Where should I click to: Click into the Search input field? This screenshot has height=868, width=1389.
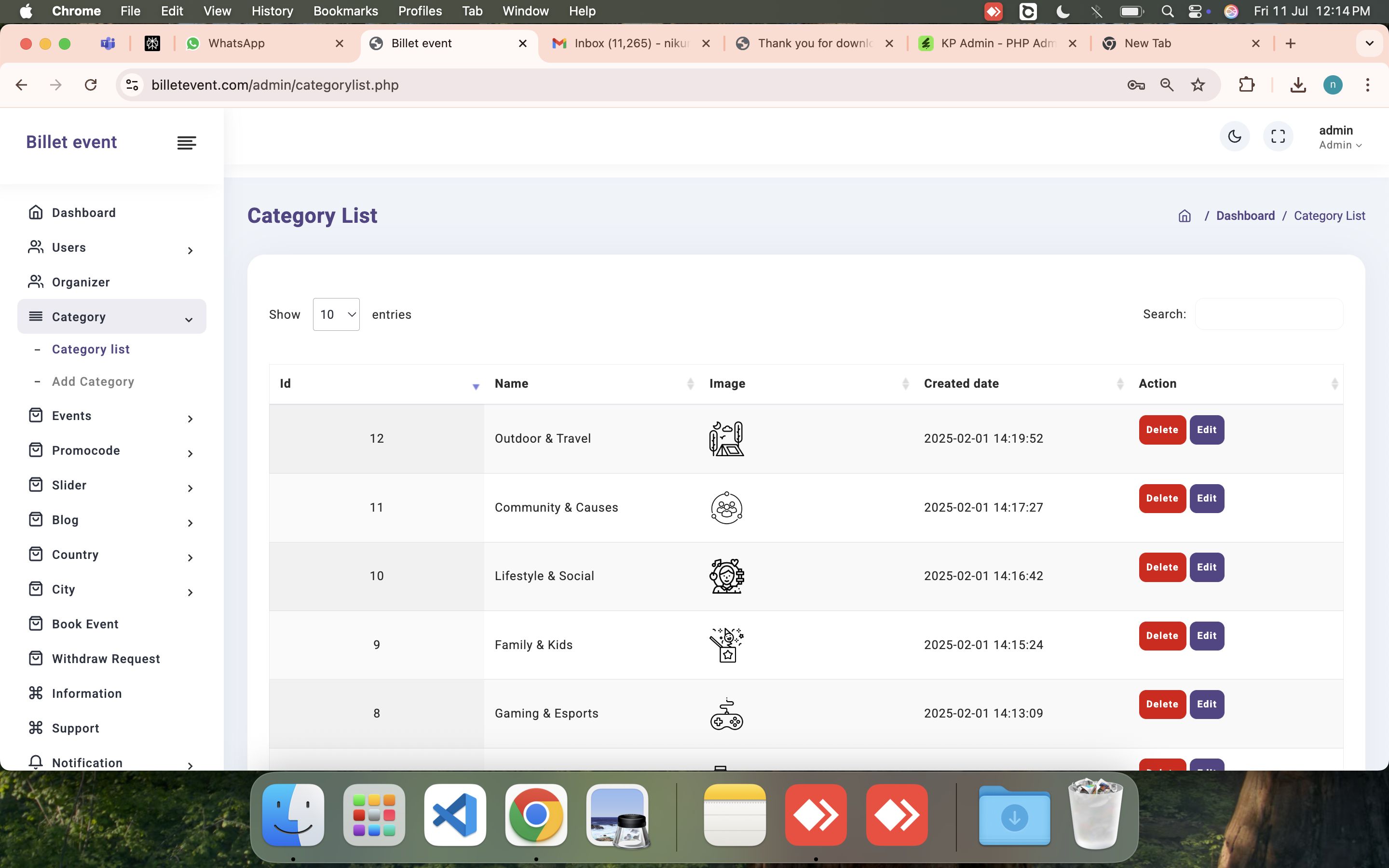pos(1268,314)
